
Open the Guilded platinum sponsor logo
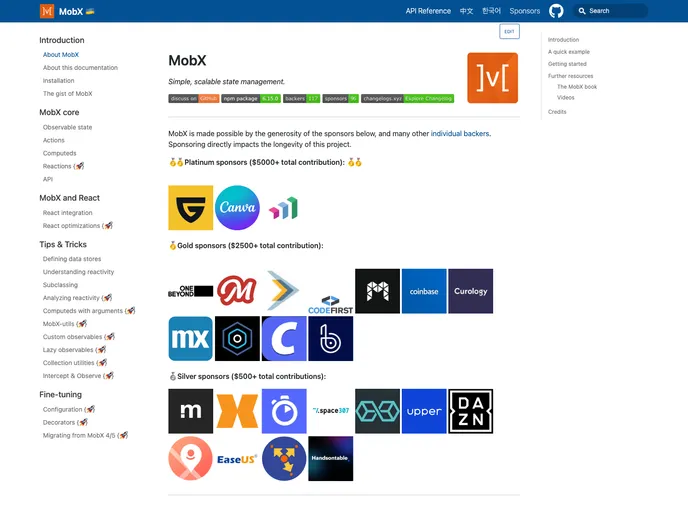coord(190,208)
